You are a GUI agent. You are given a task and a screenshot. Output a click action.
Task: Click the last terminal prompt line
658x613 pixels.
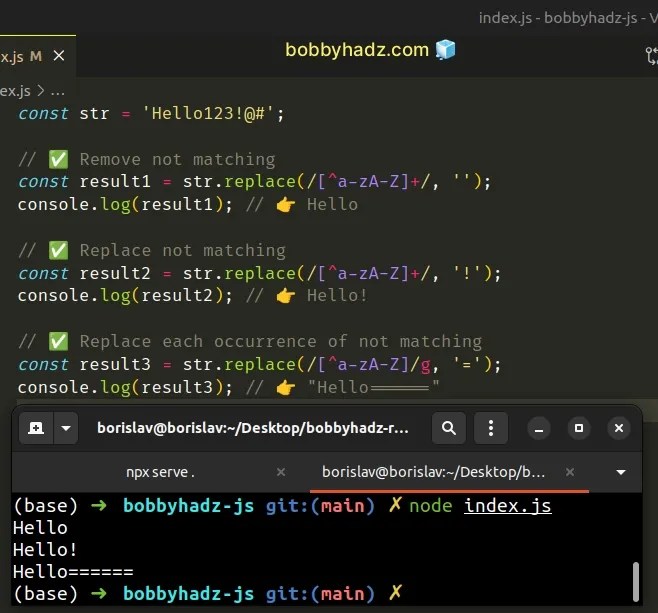coord(208,593)
